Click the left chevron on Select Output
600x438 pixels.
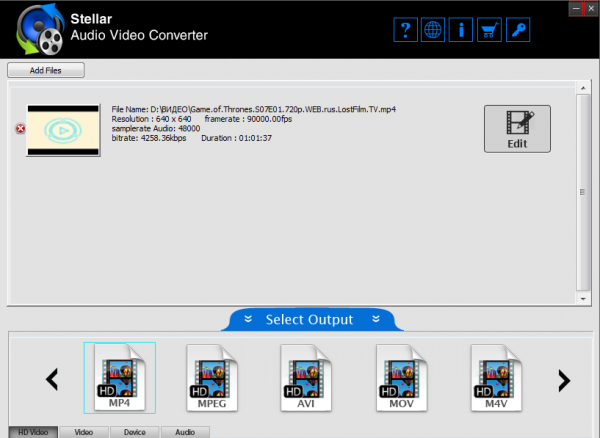click(x=248, y=319)
